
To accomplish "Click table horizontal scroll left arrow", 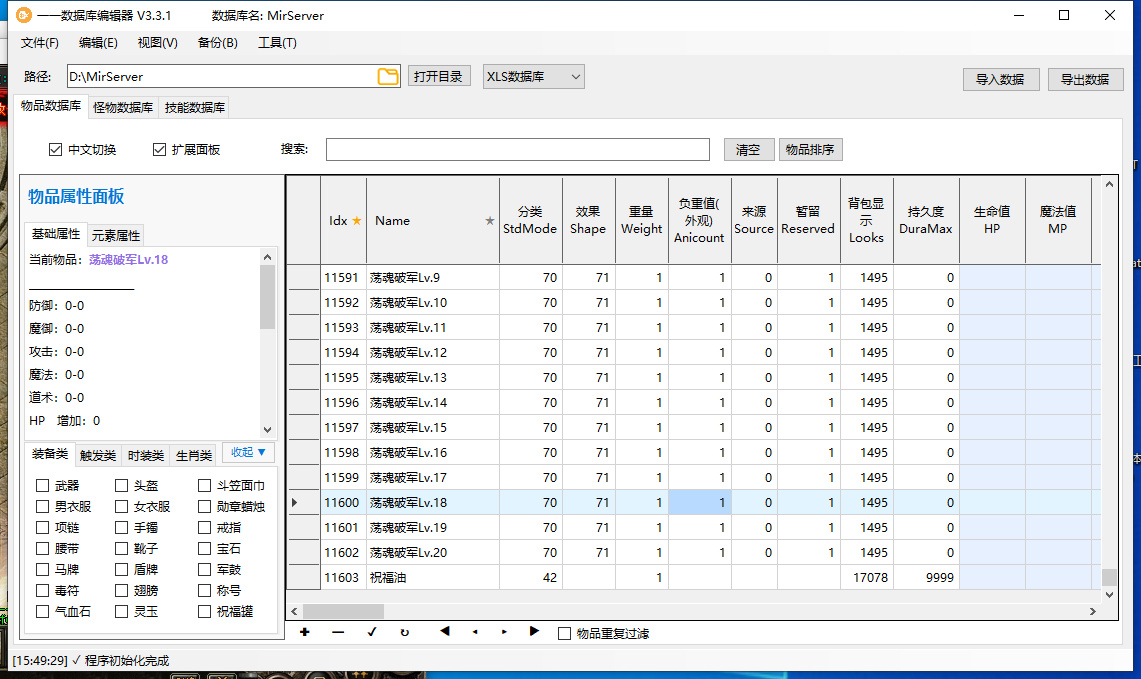I will (294, 611).
